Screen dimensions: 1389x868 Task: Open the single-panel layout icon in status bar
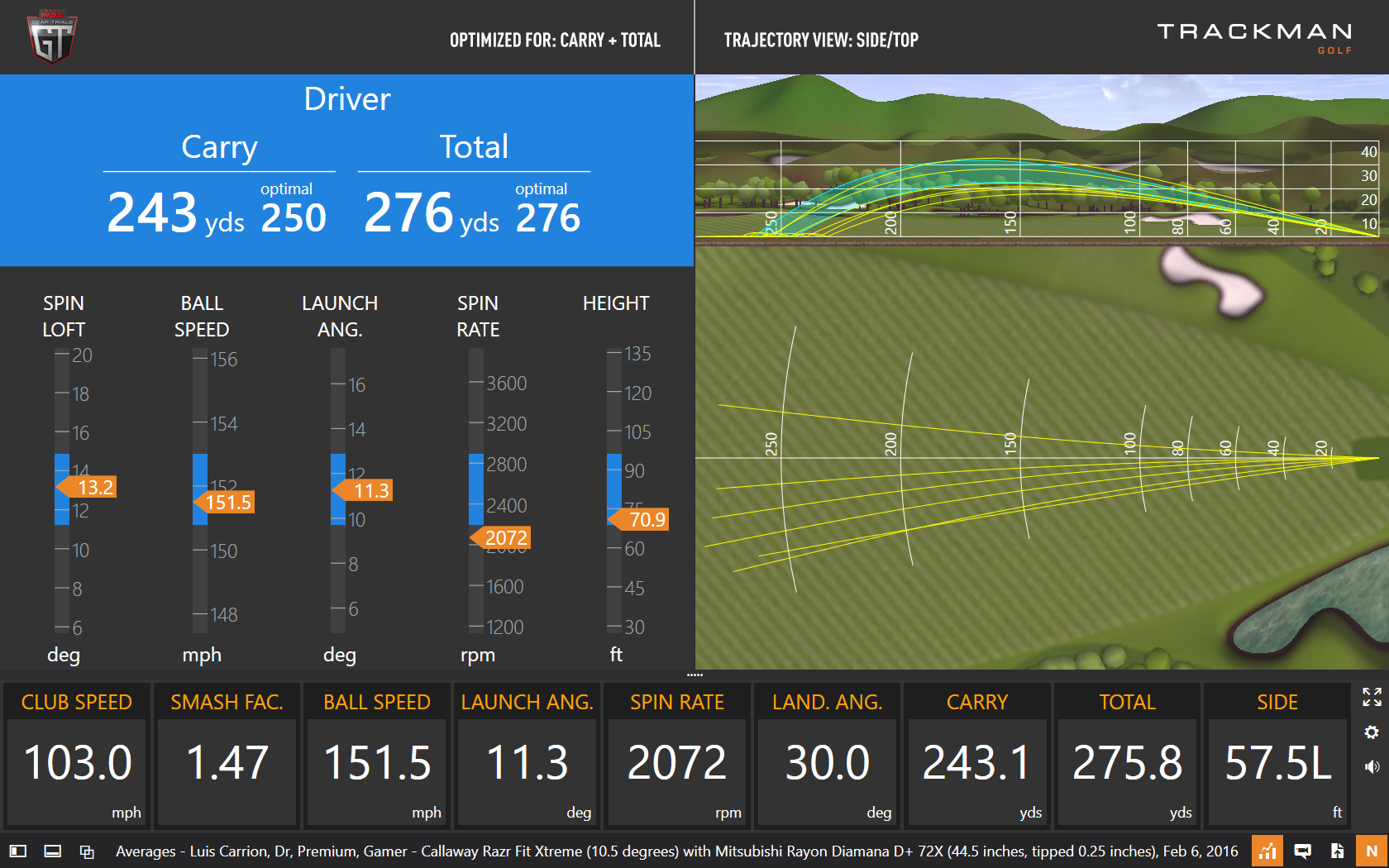click(x=18, y=851)
